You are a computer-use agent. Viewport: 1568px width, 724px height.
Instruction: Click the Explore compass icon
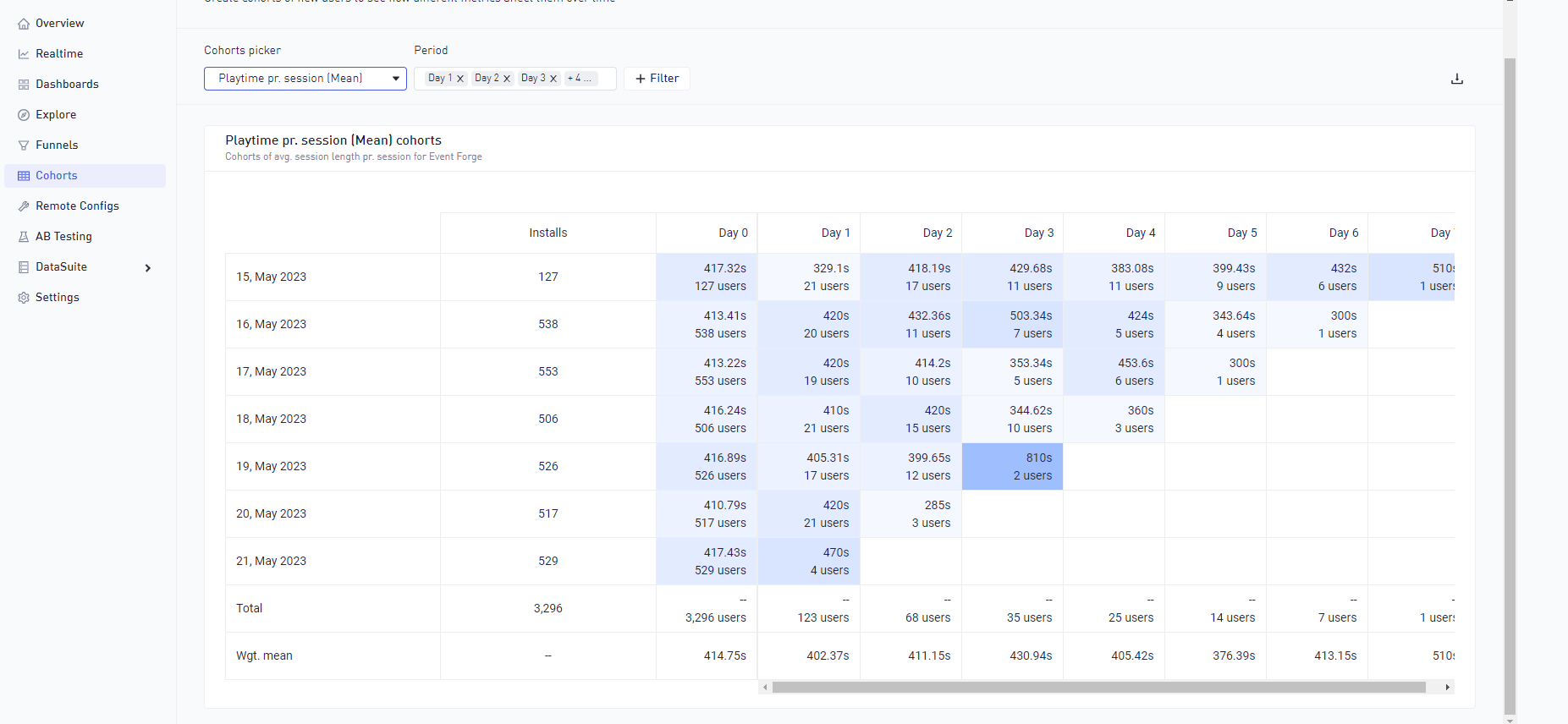click(x=24, y=115)
